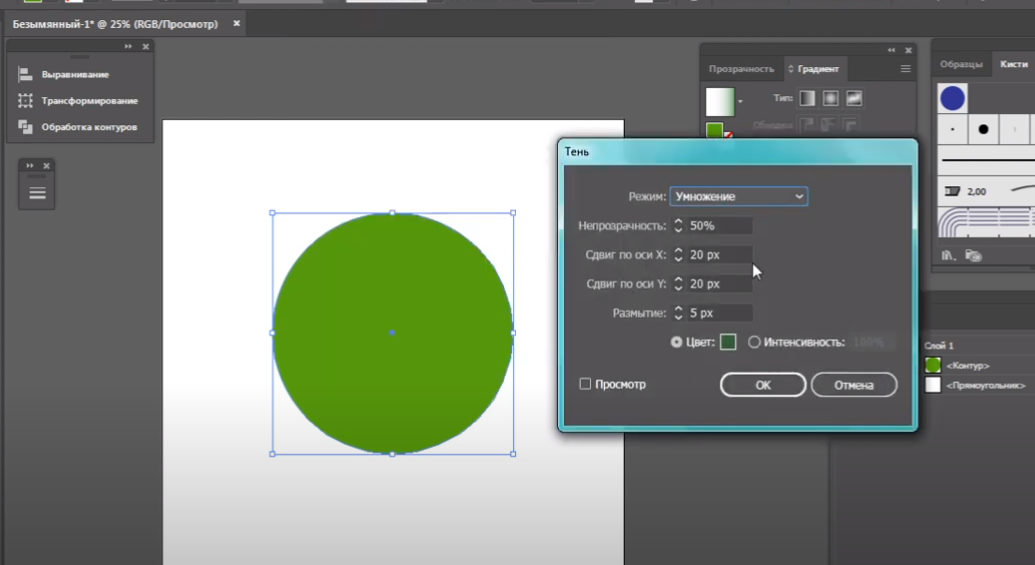Switch to the Прозрачность tab
The width and height of the screenshot is (1035, 565).
pos(741,69)
